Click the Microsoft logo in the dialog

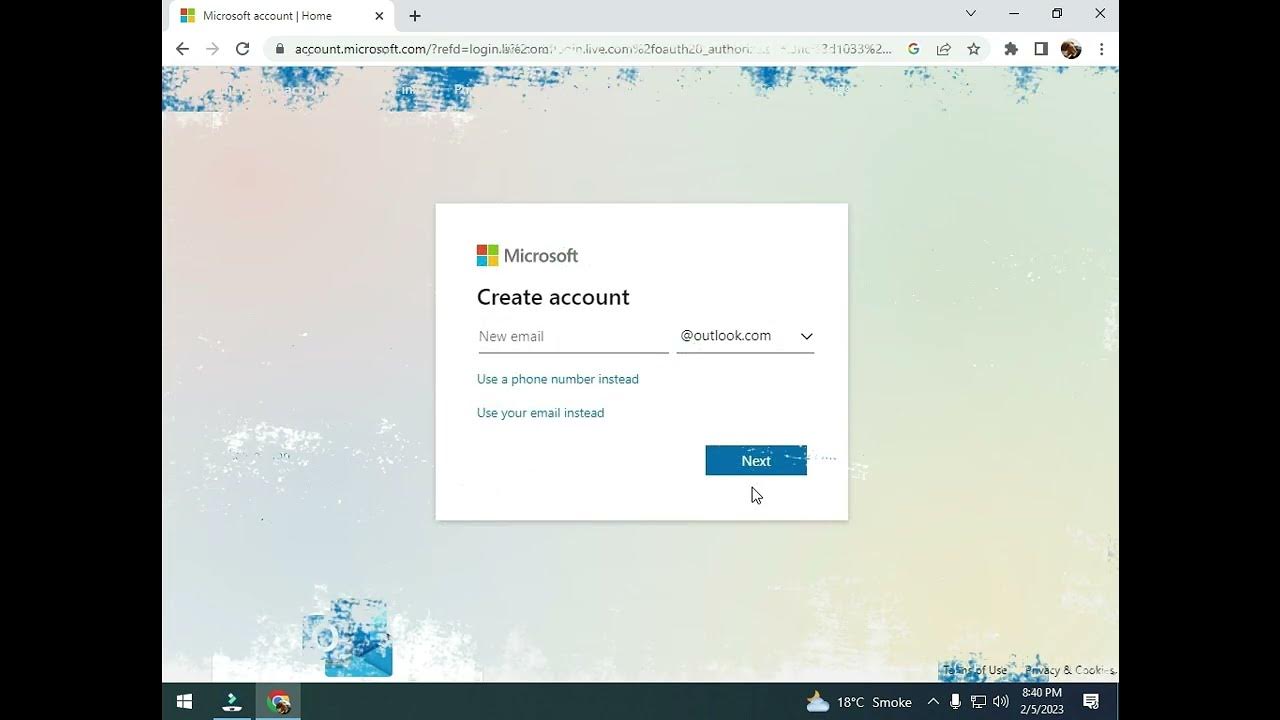click(x=528, y=256)
